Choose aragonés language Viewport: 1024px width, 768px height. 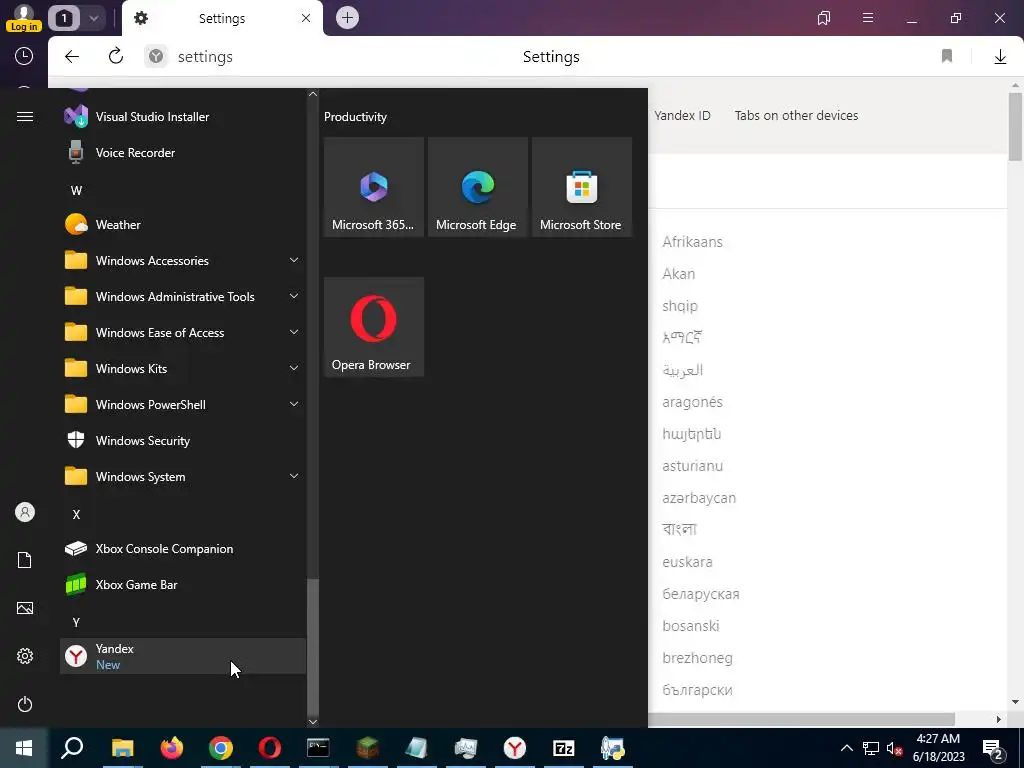tap(692, 402)
